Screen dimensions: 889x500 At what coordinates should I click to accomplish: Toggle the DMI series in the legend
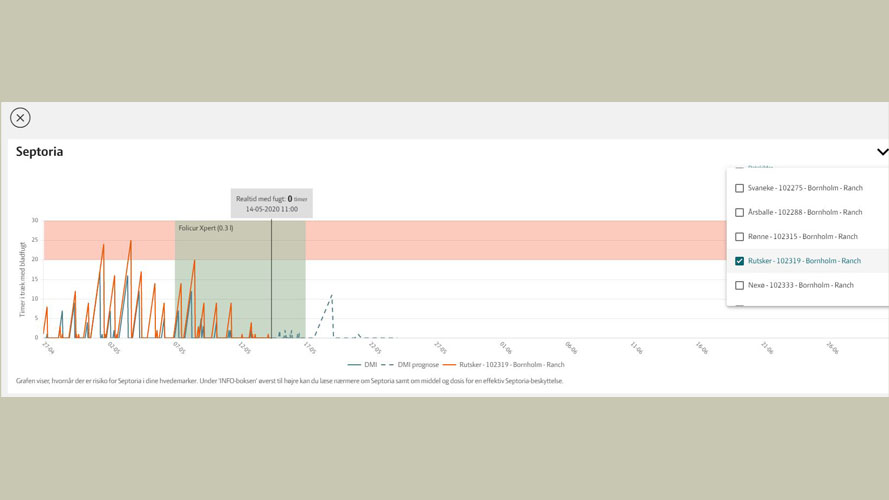click(363, 365)
